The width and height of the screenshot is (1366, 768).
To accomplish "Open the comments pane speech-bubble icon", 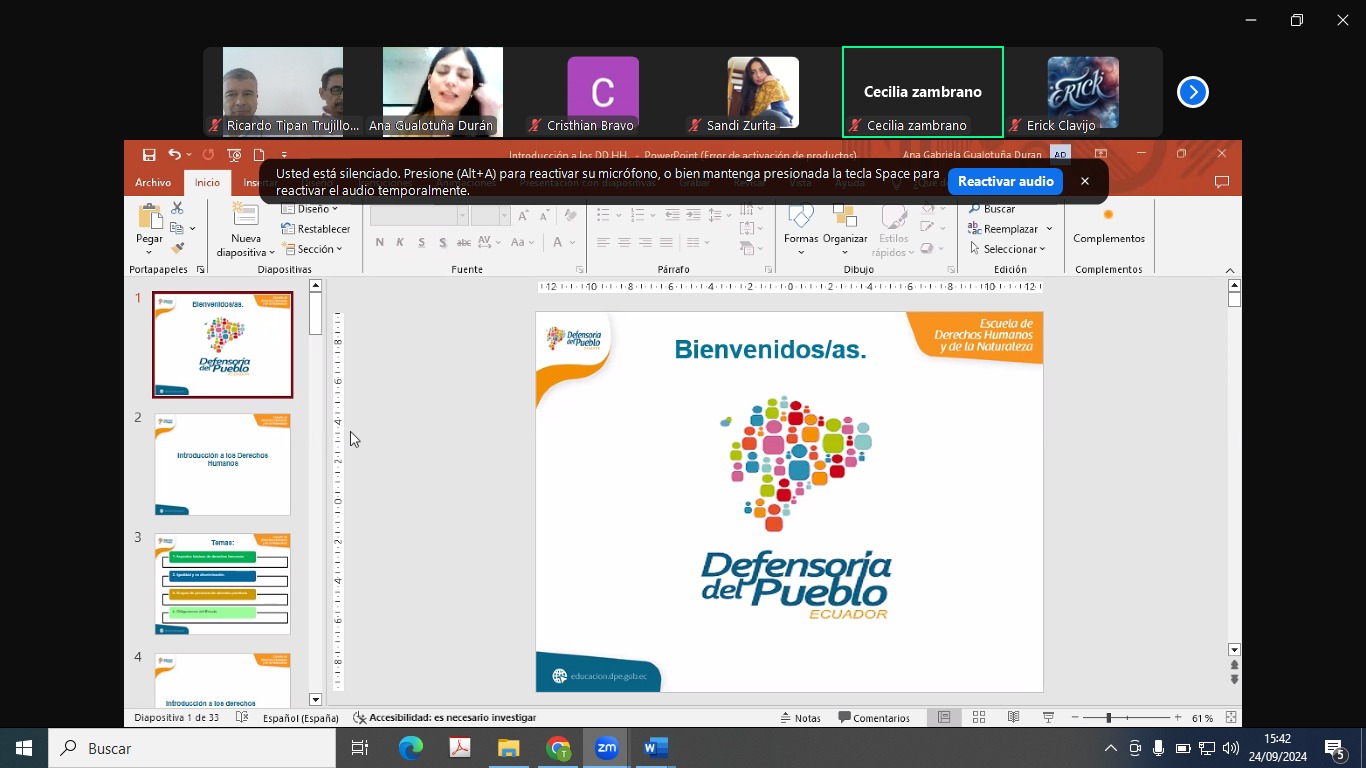I will pos(1221,182).
